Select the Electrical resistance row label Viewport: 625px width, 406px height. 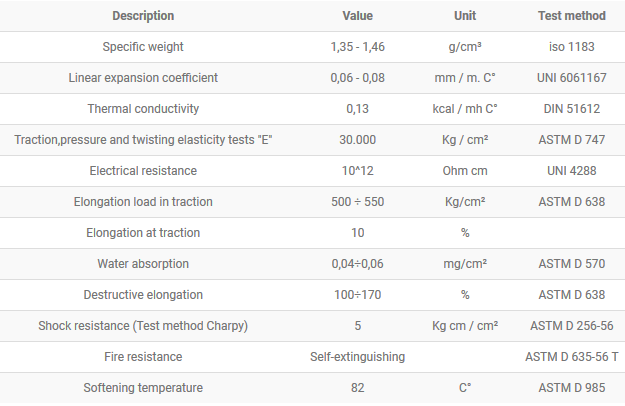click(143, 171)
